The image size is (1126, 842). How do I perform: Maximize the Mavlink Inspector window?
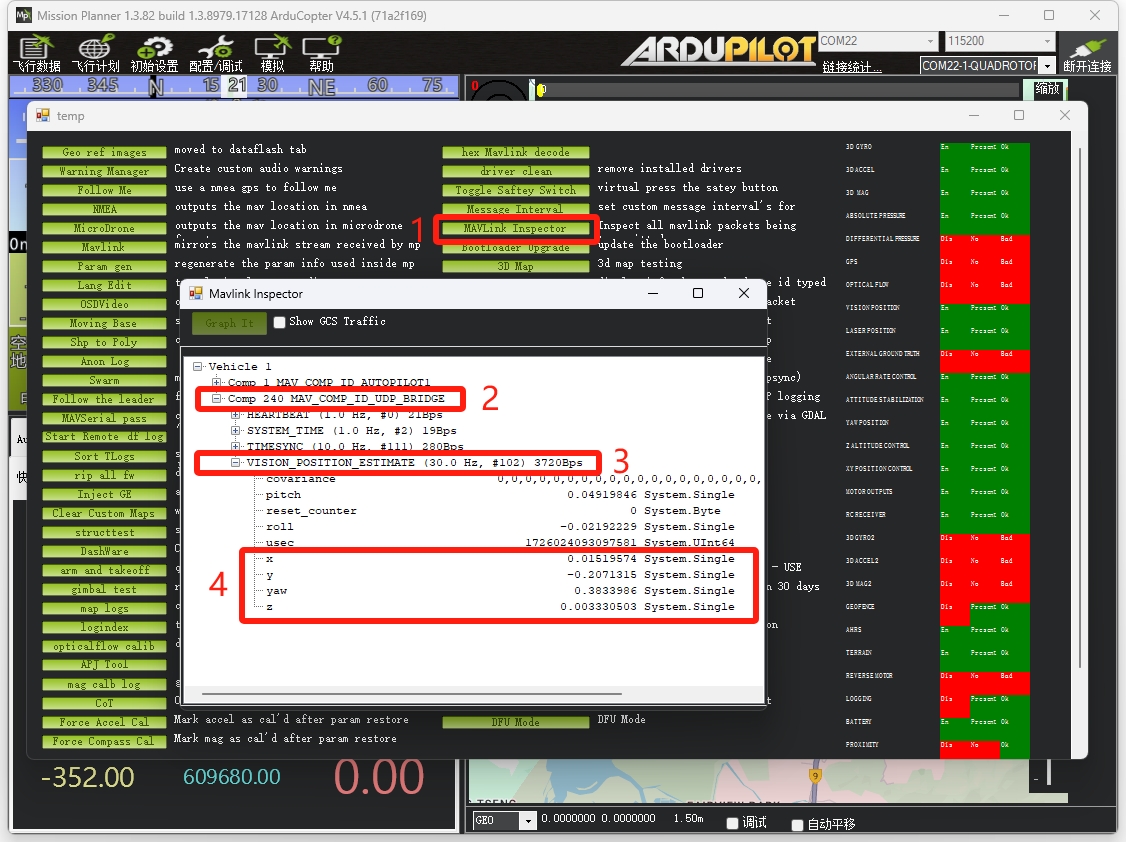click(697, 293)
